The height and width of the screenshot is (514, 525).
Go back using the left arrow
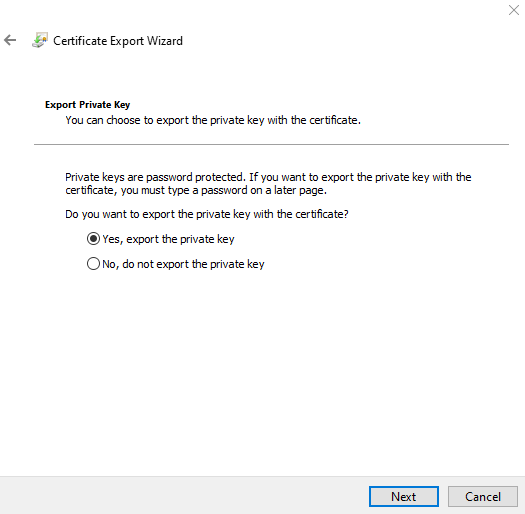(x=10, y=41)
